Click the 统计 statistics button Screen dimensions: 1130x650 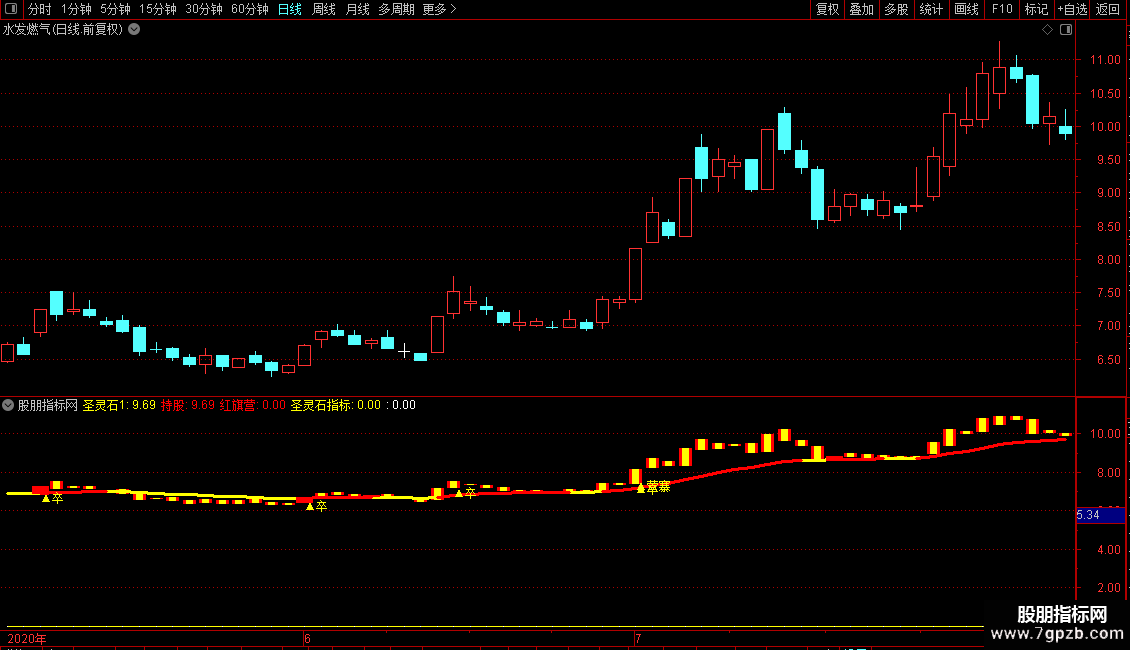tap(931, 9)
